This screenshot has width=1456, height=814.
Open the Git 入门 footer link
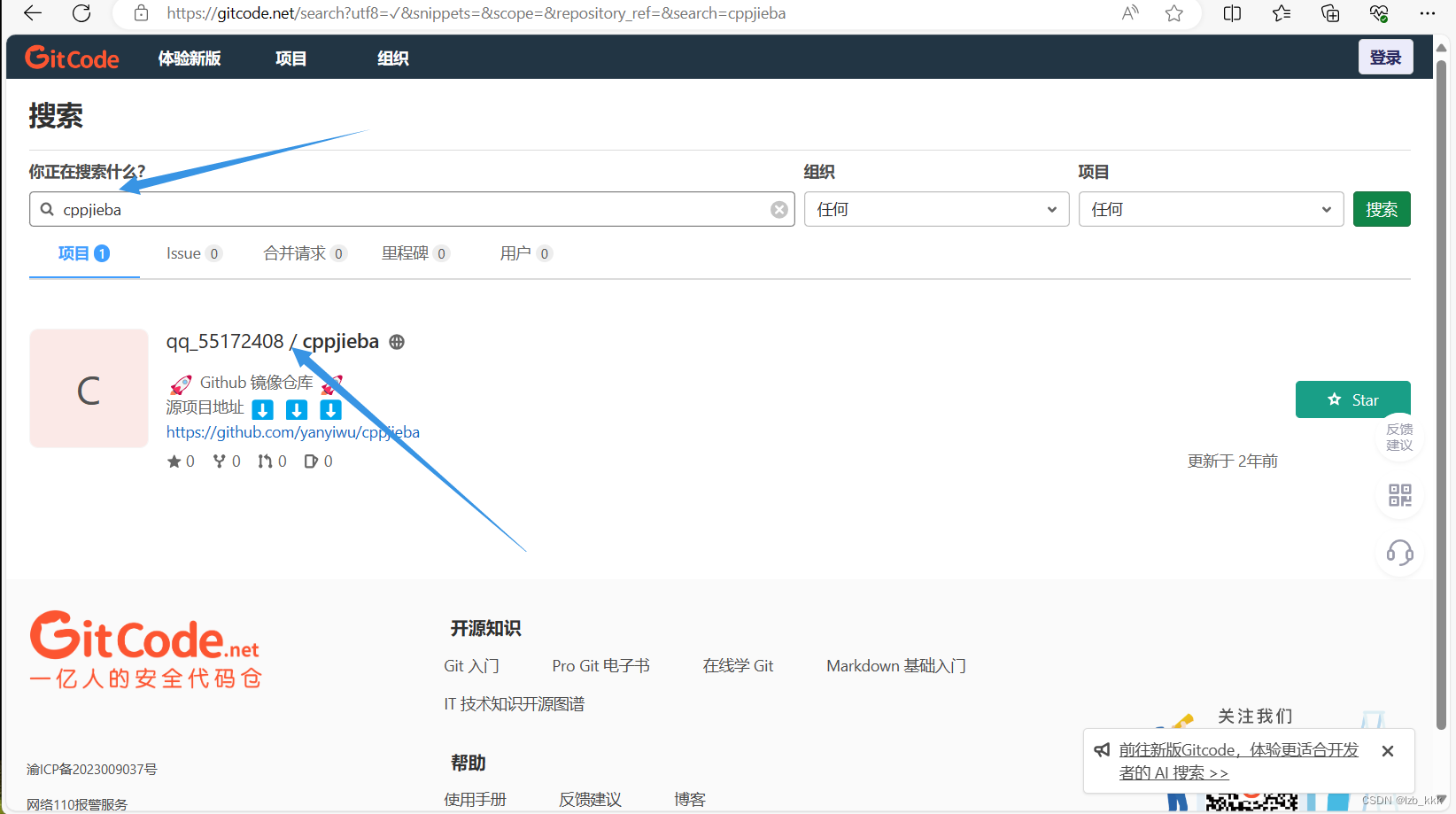[471, 666]
